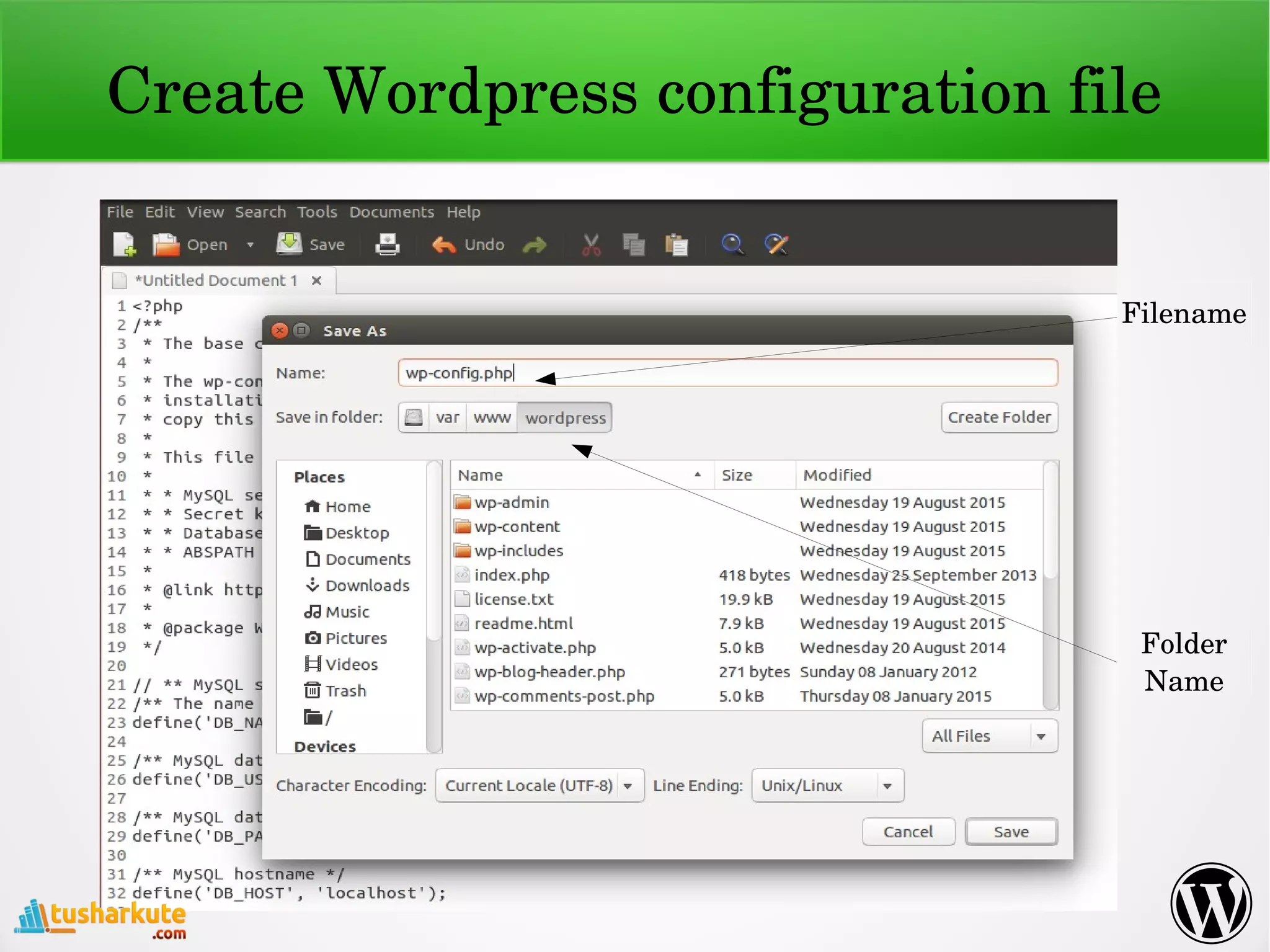Click the root drive icon in path bar
Screen dimensions: 1270x952
pyautogui.click(x=414, y=417)
